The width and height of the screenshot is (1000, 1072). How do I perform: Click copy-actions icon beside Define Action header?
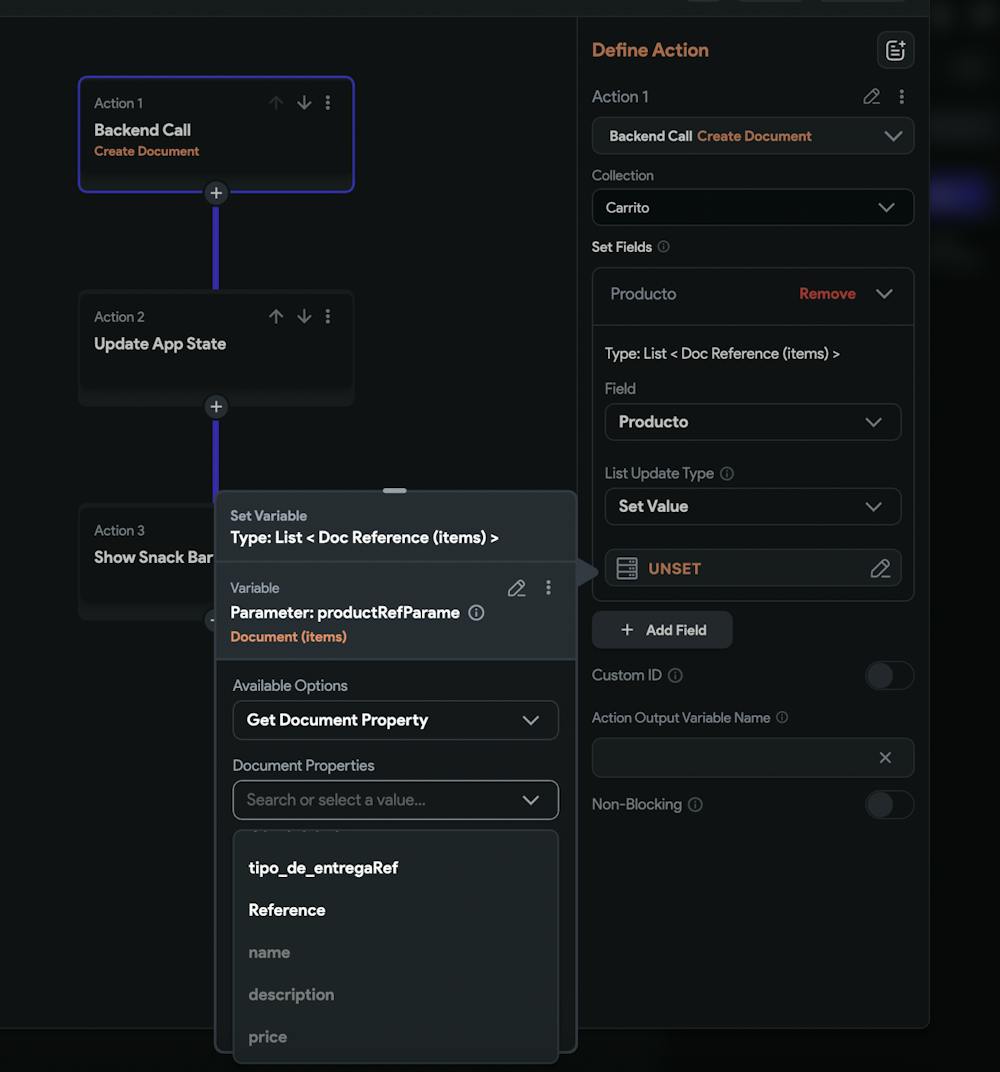(895, 49)
